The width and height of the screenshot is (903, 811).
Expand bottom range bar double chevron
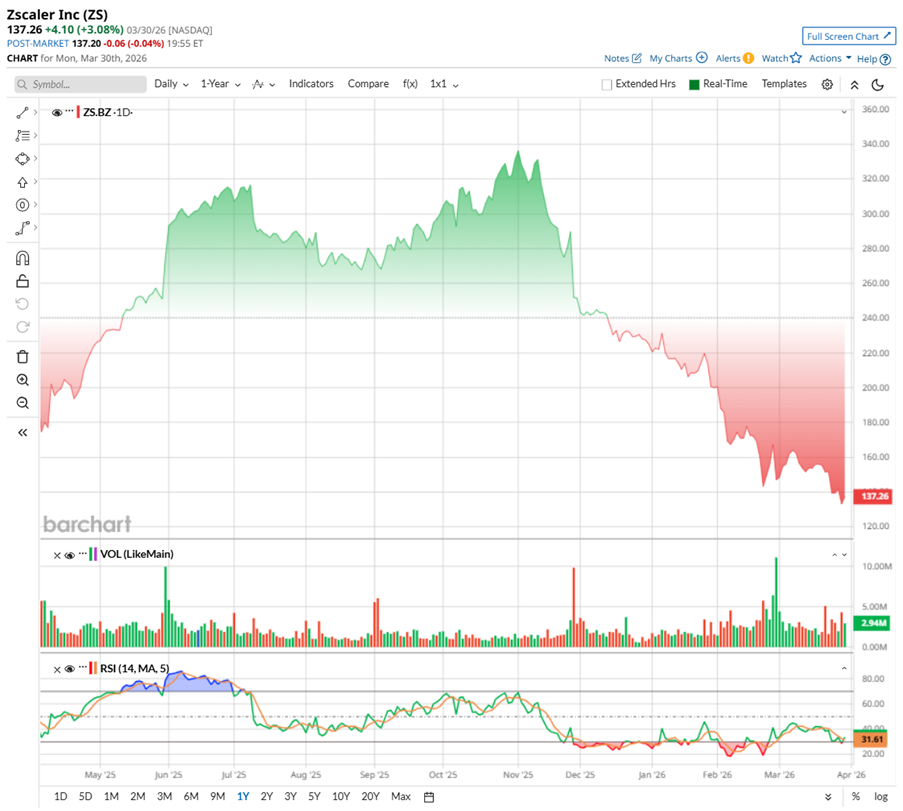coord(828,797)
